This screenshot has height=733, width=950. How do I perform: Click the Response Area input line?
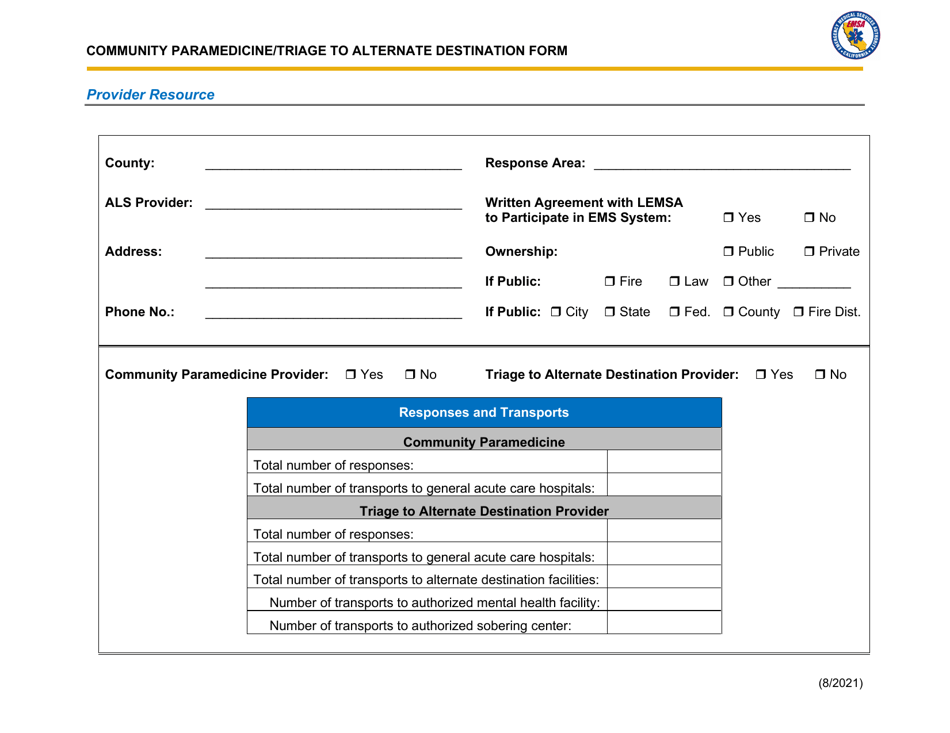[720, 163]
